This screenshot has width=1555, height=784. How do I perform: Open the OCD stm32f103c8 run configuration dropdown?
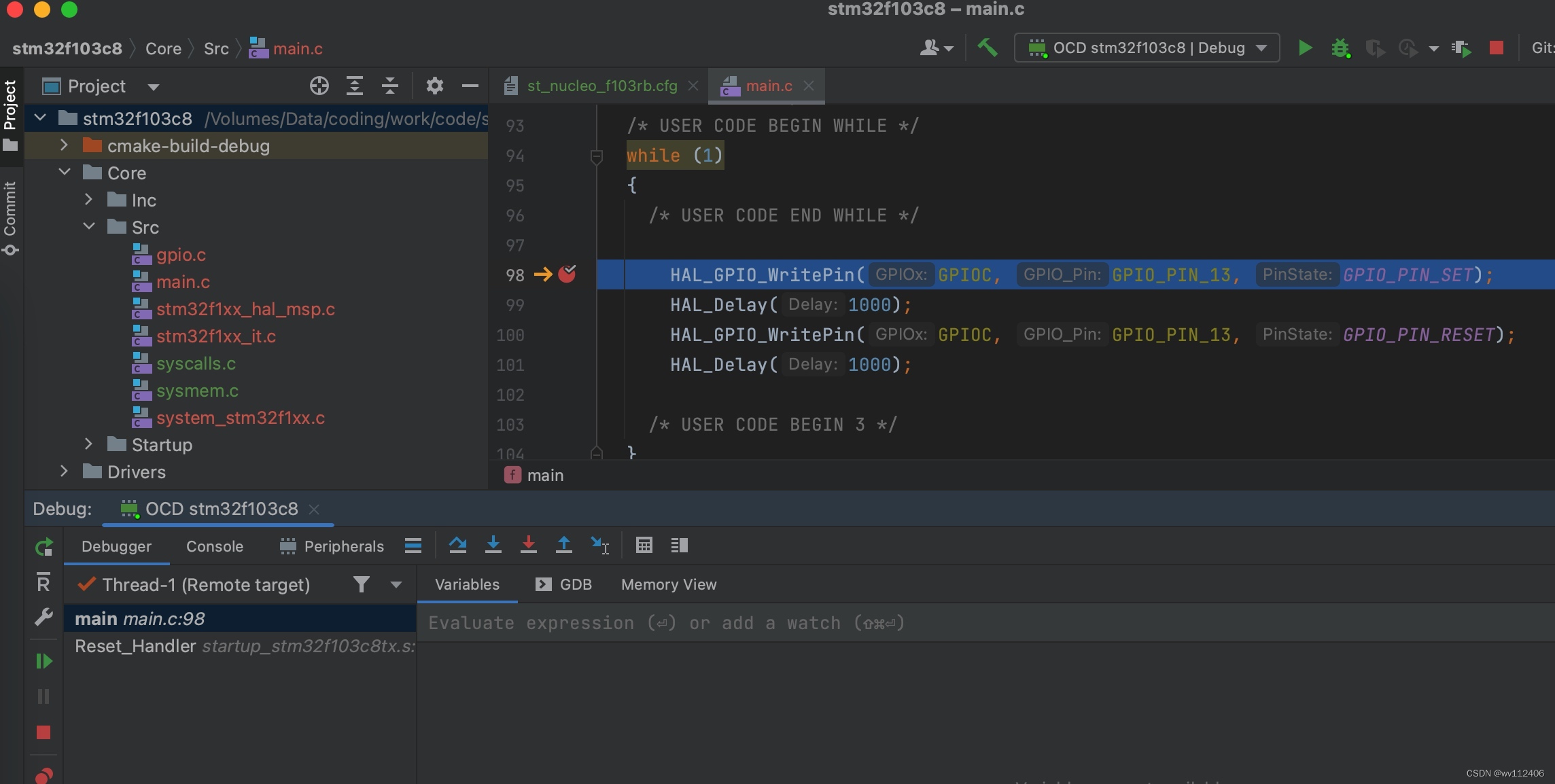[x=1147, y=48]
